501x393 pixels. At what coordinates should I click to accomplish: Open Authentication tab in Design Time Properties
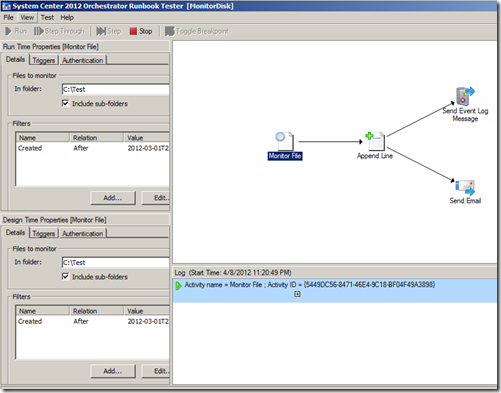pos(83,233)
